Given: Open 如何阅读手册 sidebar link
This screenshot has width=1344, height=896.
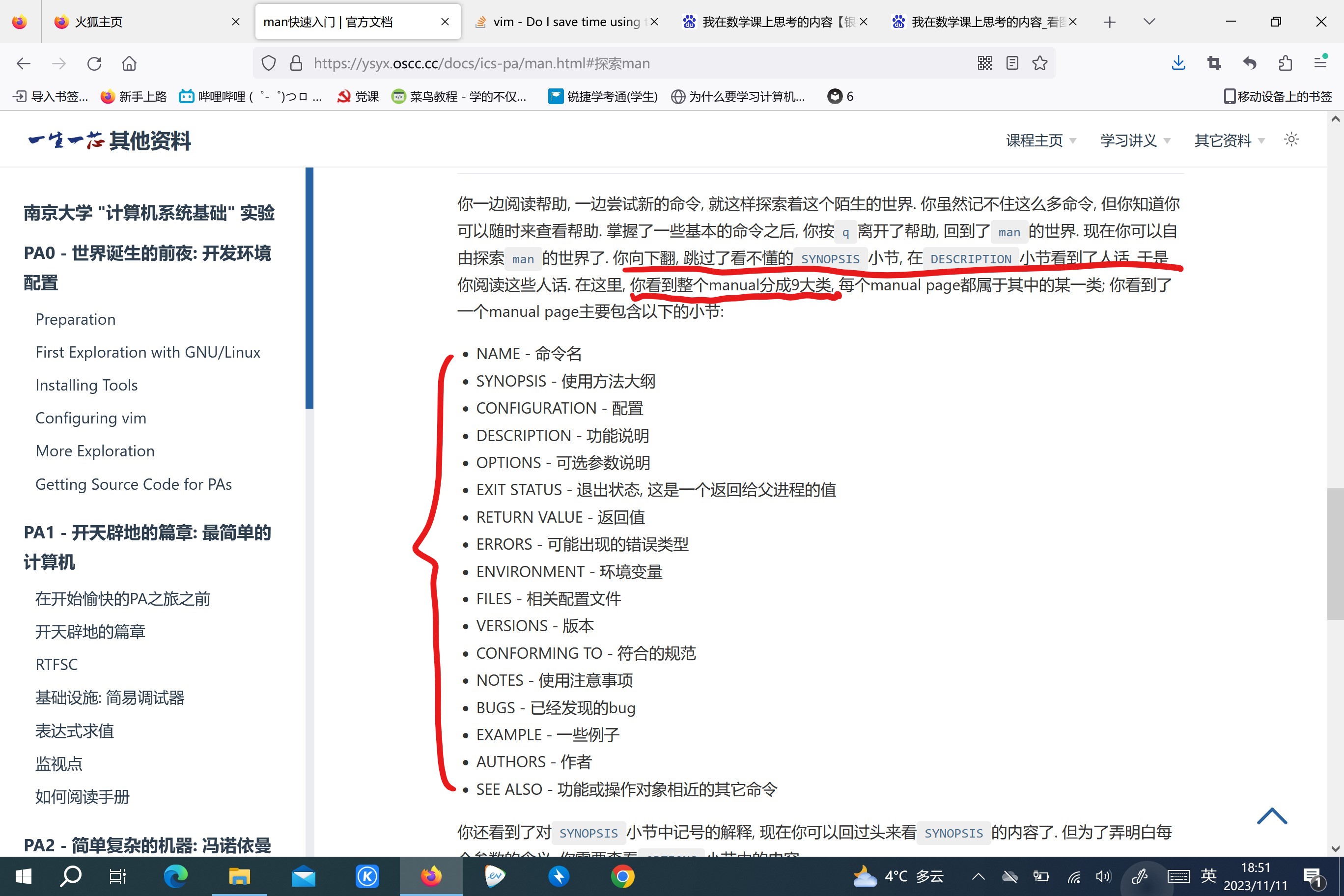Looking at the screenshot, I should point(83,797).
